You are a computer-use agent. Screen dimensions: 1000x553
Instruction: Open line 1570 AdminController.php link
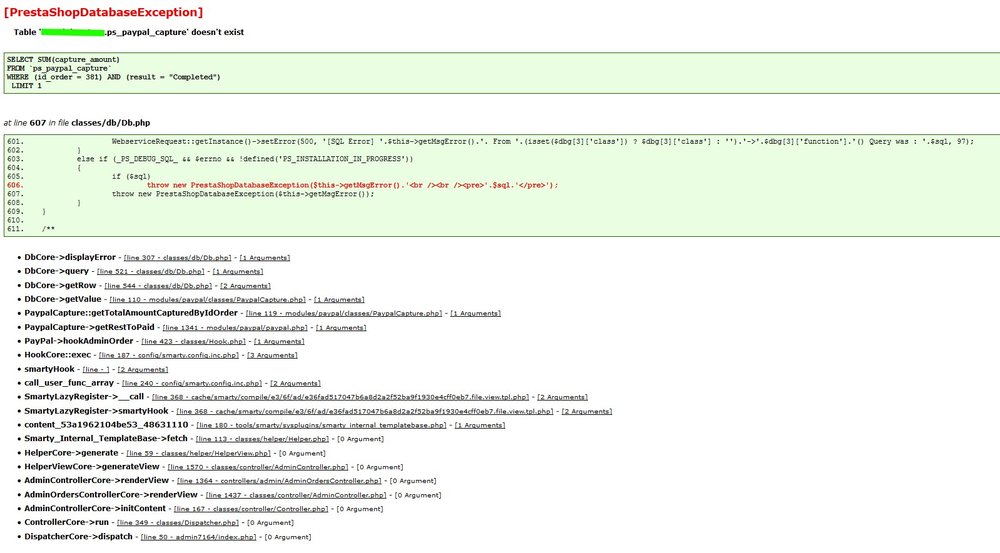pyautogui.click(x=258, y=468)
